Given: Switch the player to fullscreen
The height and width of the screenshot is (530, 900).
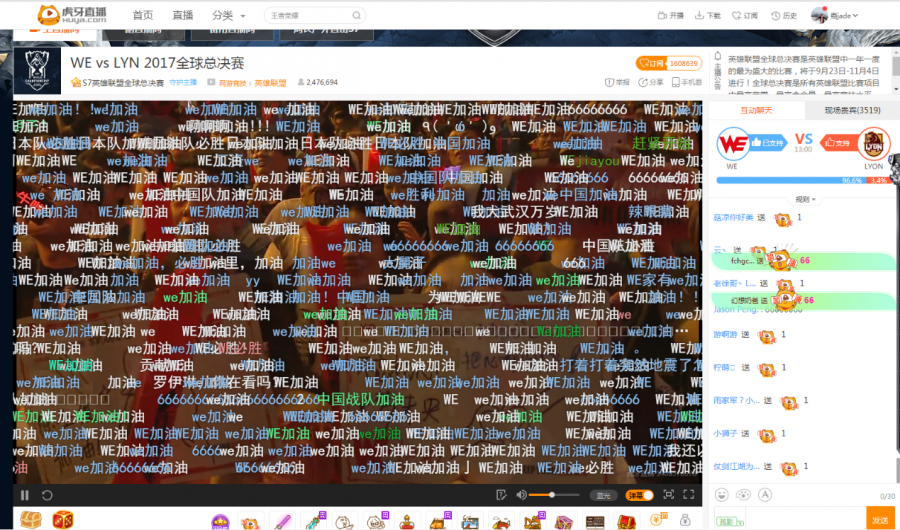Looking at the screenshot, I should click(x=689, y=494).
